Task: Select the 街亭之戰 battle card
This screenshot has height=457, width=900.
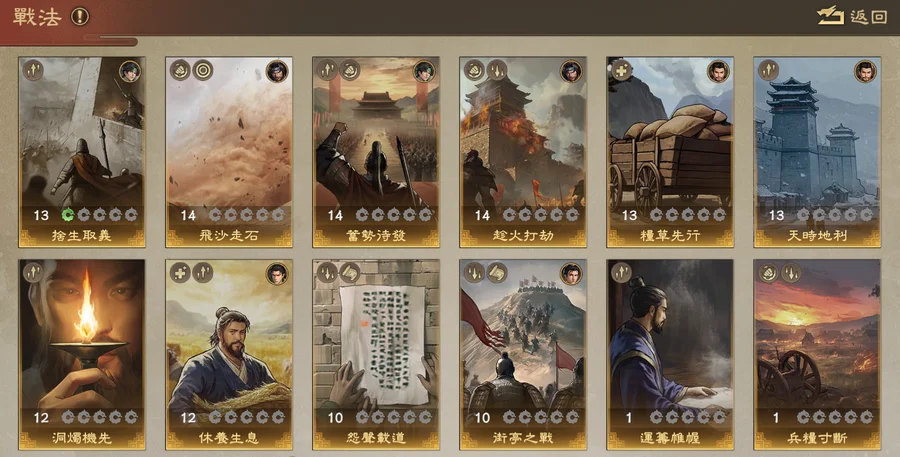Action: (x=523, y=355)
